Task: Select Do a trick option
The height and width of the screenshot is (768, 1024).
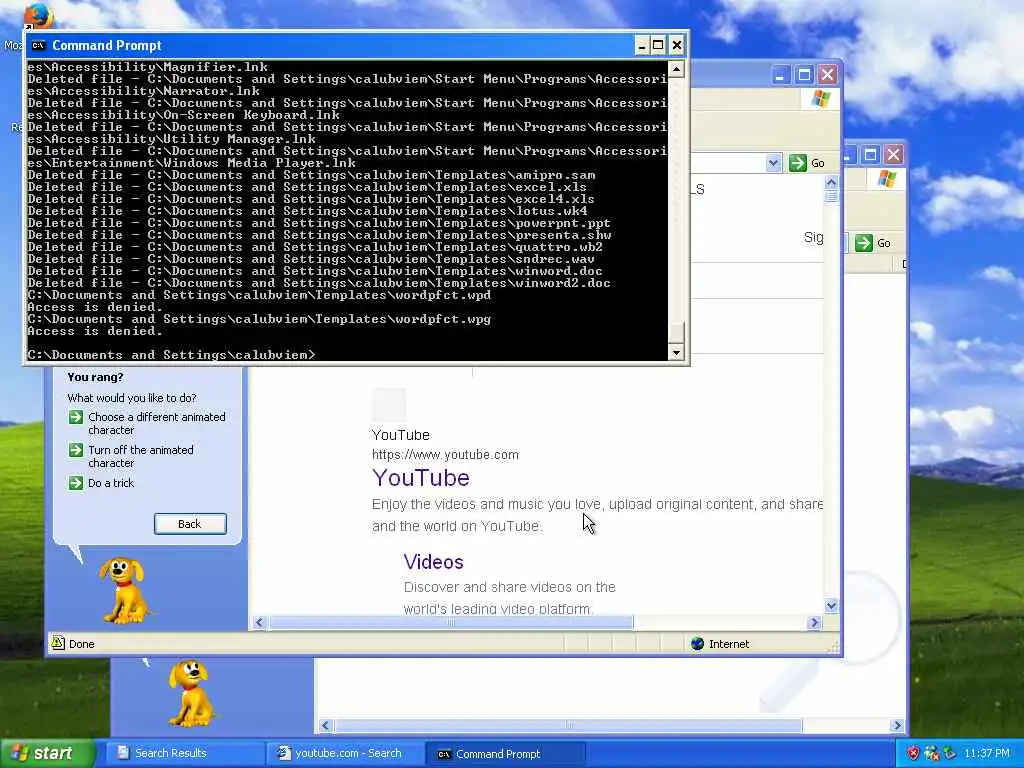Action: tap(111, 483)
